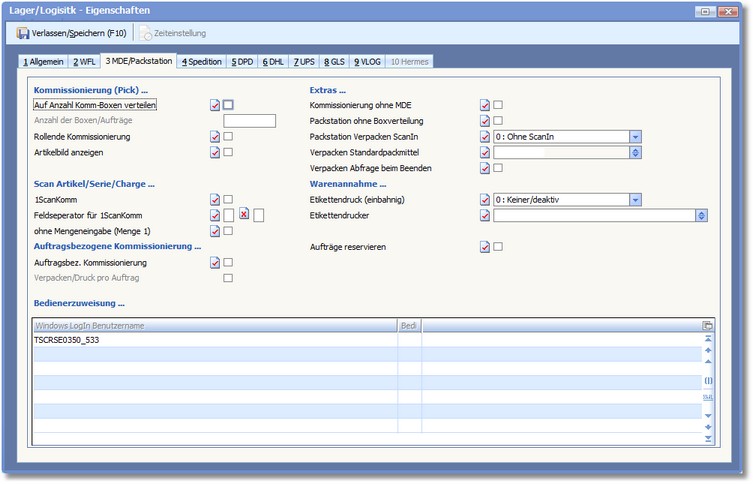Switch to the 4 Spedition tab
753x484 pixels.
202,62
